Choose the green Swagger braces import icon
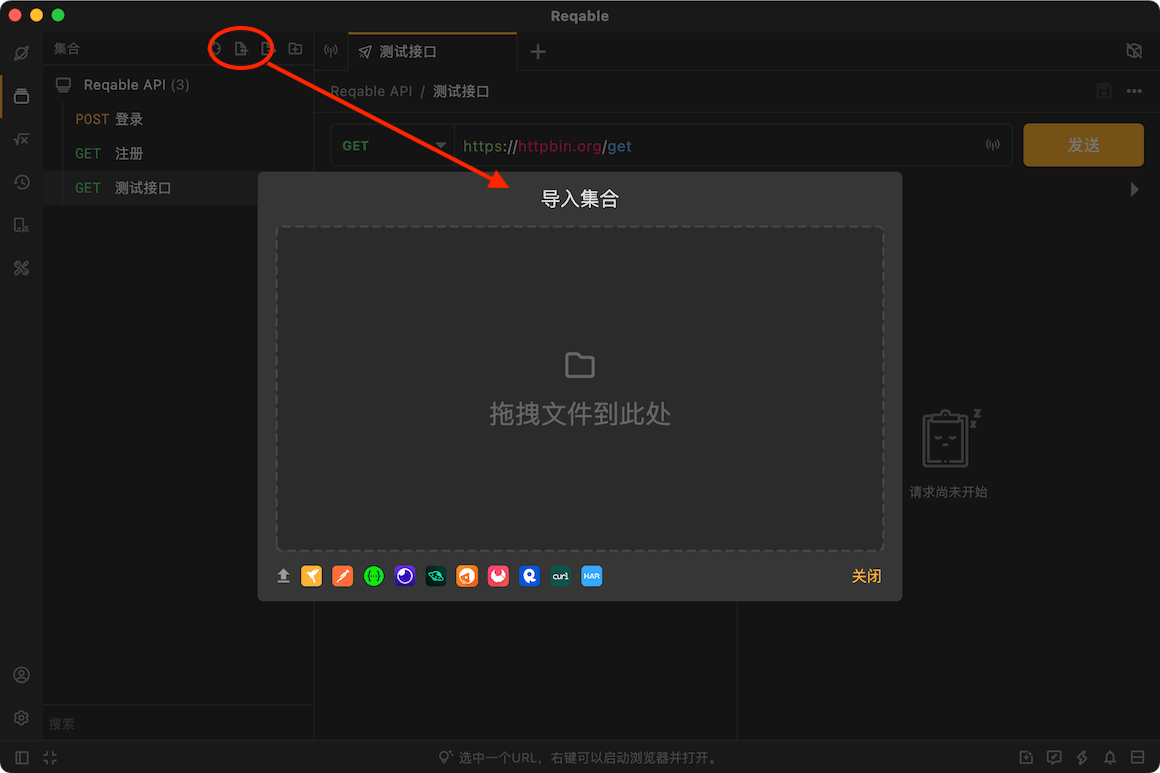The width and height of the screenshot is (1160, 773). (x=374, y=575)
